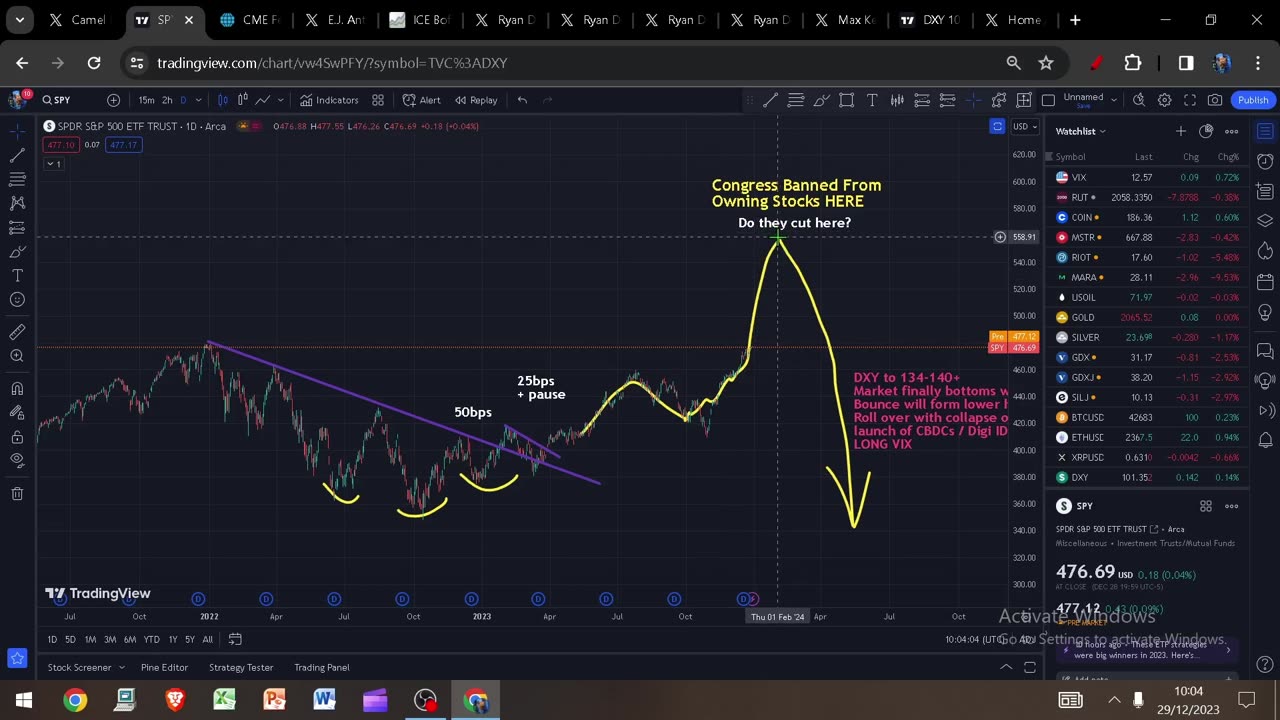Image resolution: width=1280 pixels, height=720 pixels.
Task: Select the VIX row in watchlist
Action: [x=1148, y=177]
